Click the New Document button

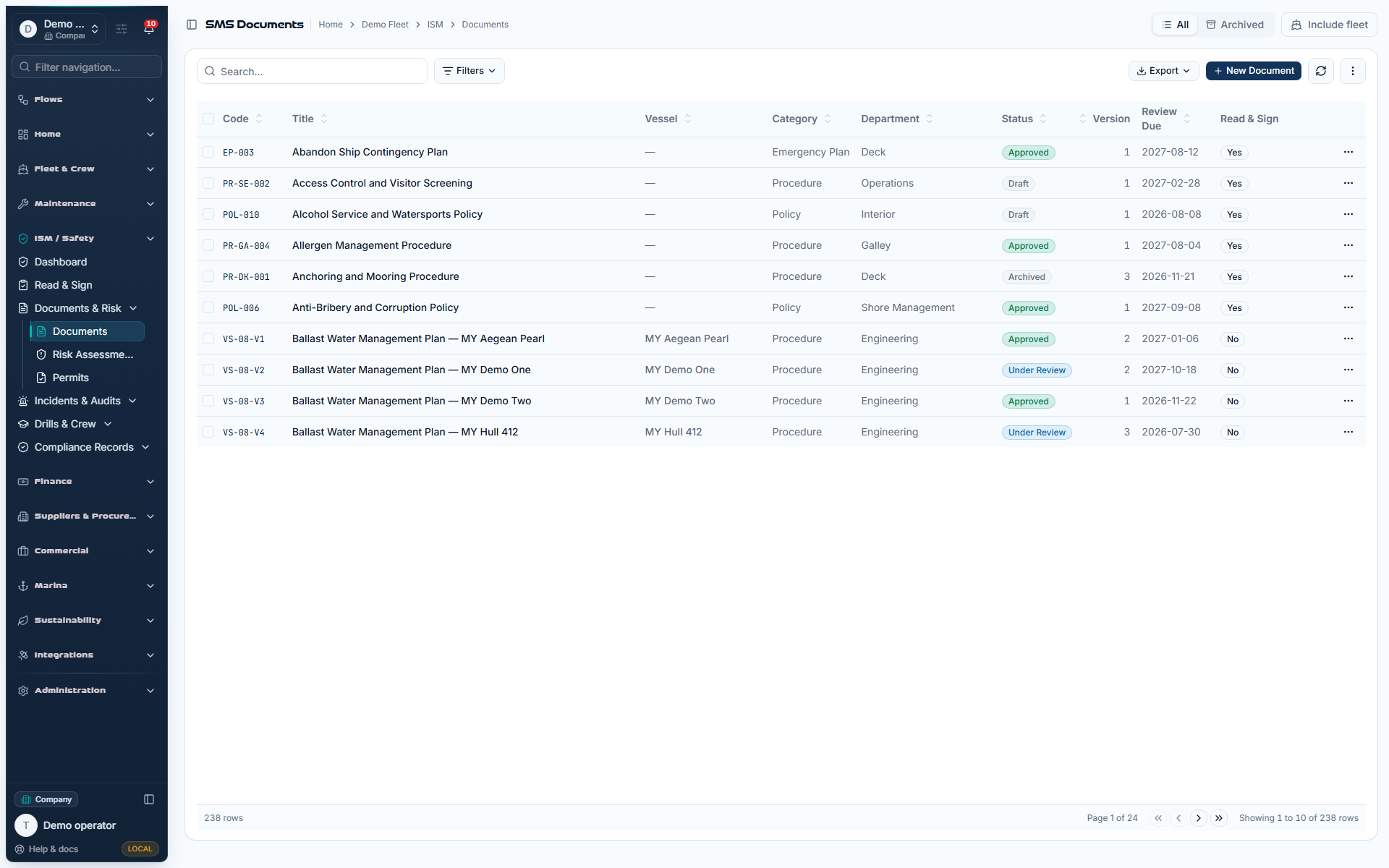pos(1253,71)
